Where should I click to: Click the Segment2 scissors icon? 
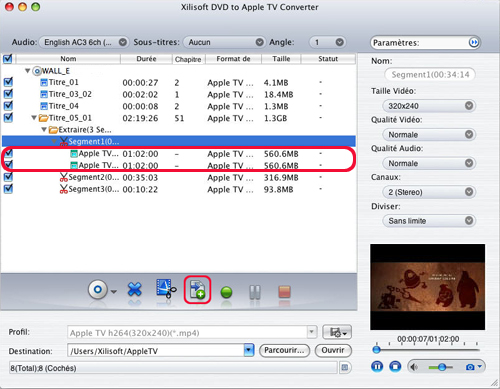click(64, 177)
